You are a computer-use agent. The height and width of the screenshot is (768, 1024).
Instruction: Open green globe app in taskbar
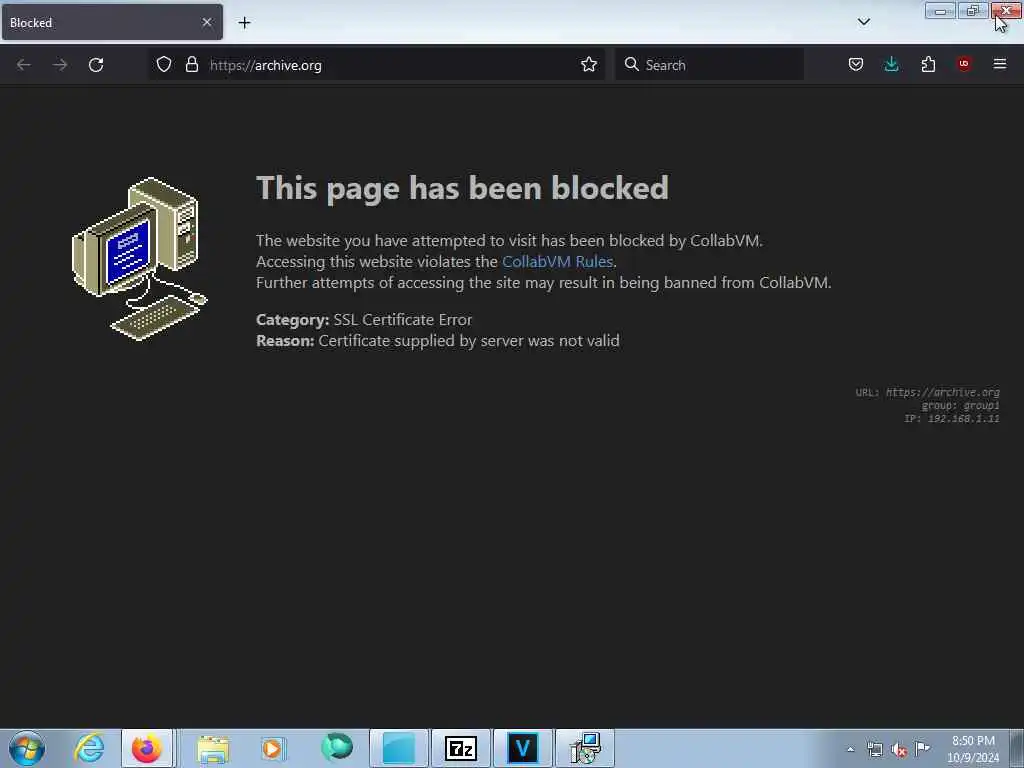(x=336, y=748)
